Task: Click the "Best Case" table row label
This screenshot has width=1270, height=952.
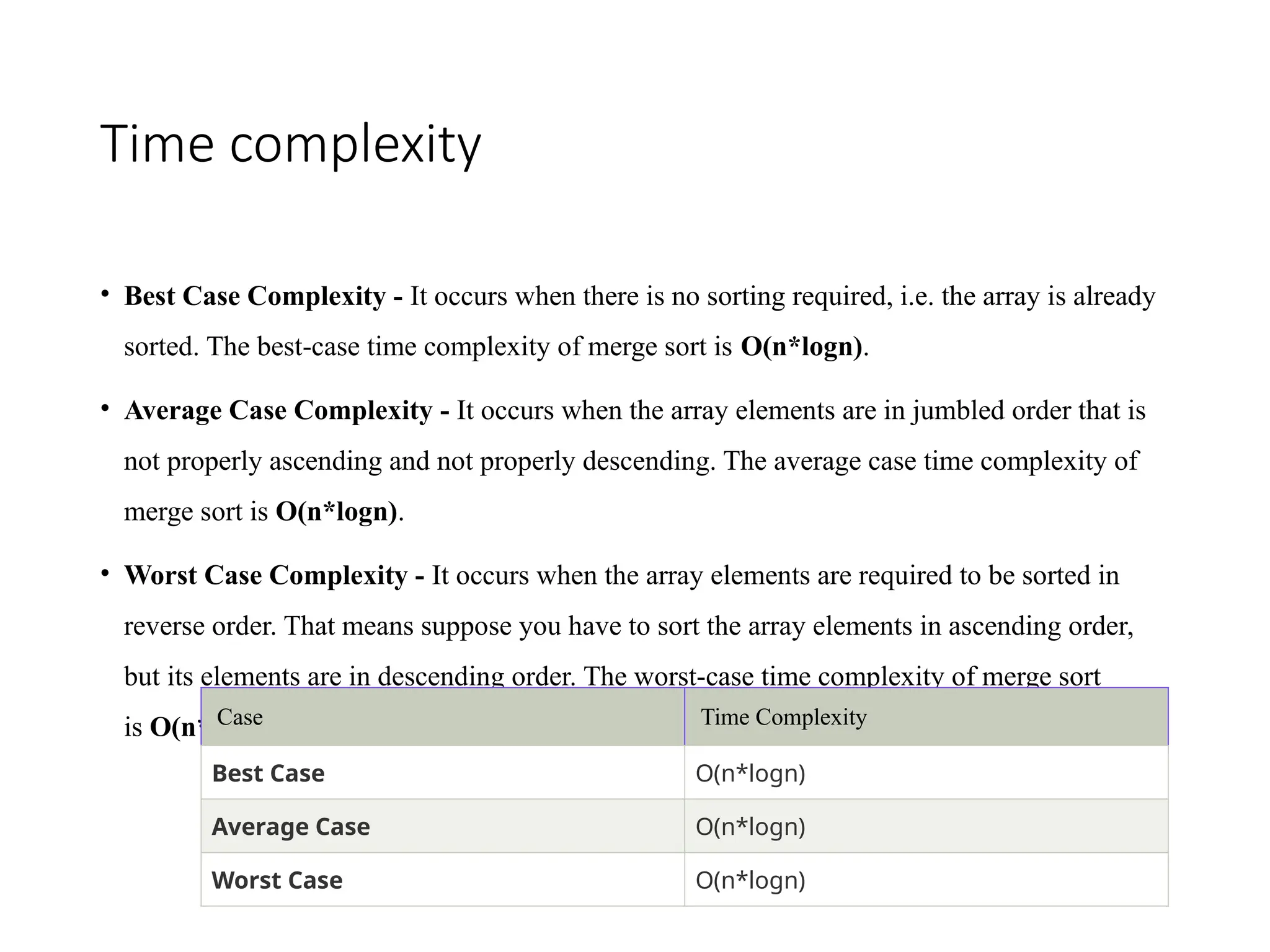Action: click(x=268, y=773)
